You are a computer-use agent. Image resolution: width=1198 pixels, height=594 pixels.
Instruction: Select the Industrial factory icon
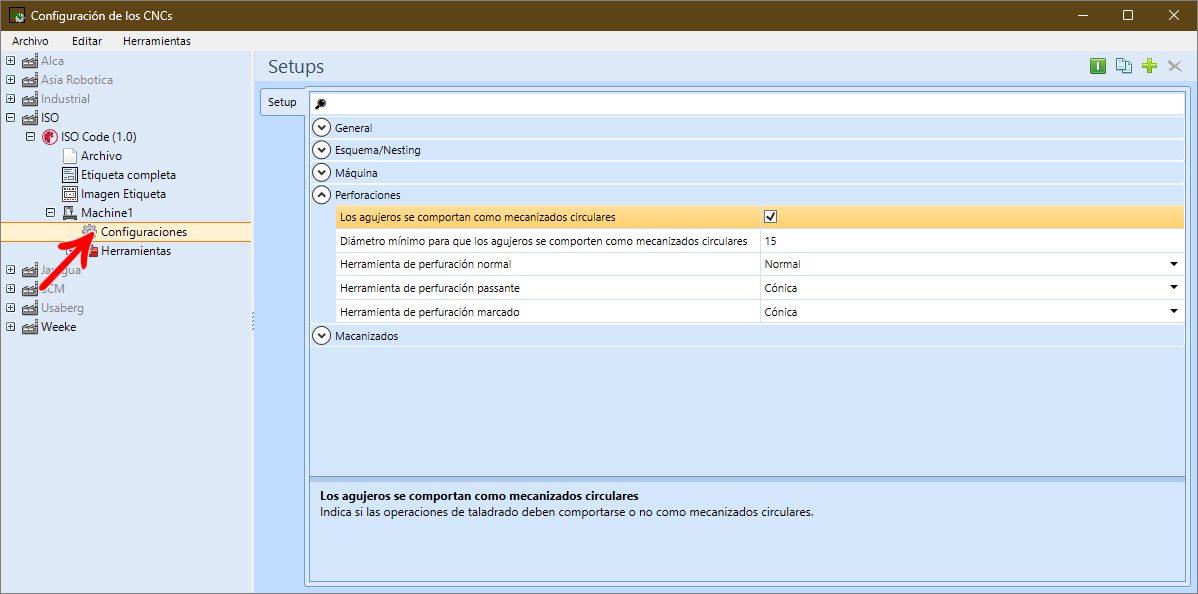[x=30, y=99]
